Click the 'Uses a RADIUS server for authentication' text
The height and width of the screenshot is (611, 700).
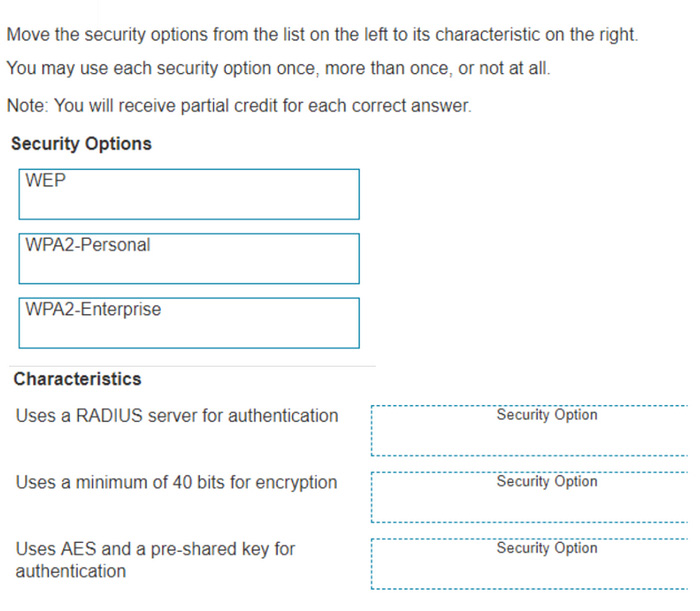(x=177, y=416)
